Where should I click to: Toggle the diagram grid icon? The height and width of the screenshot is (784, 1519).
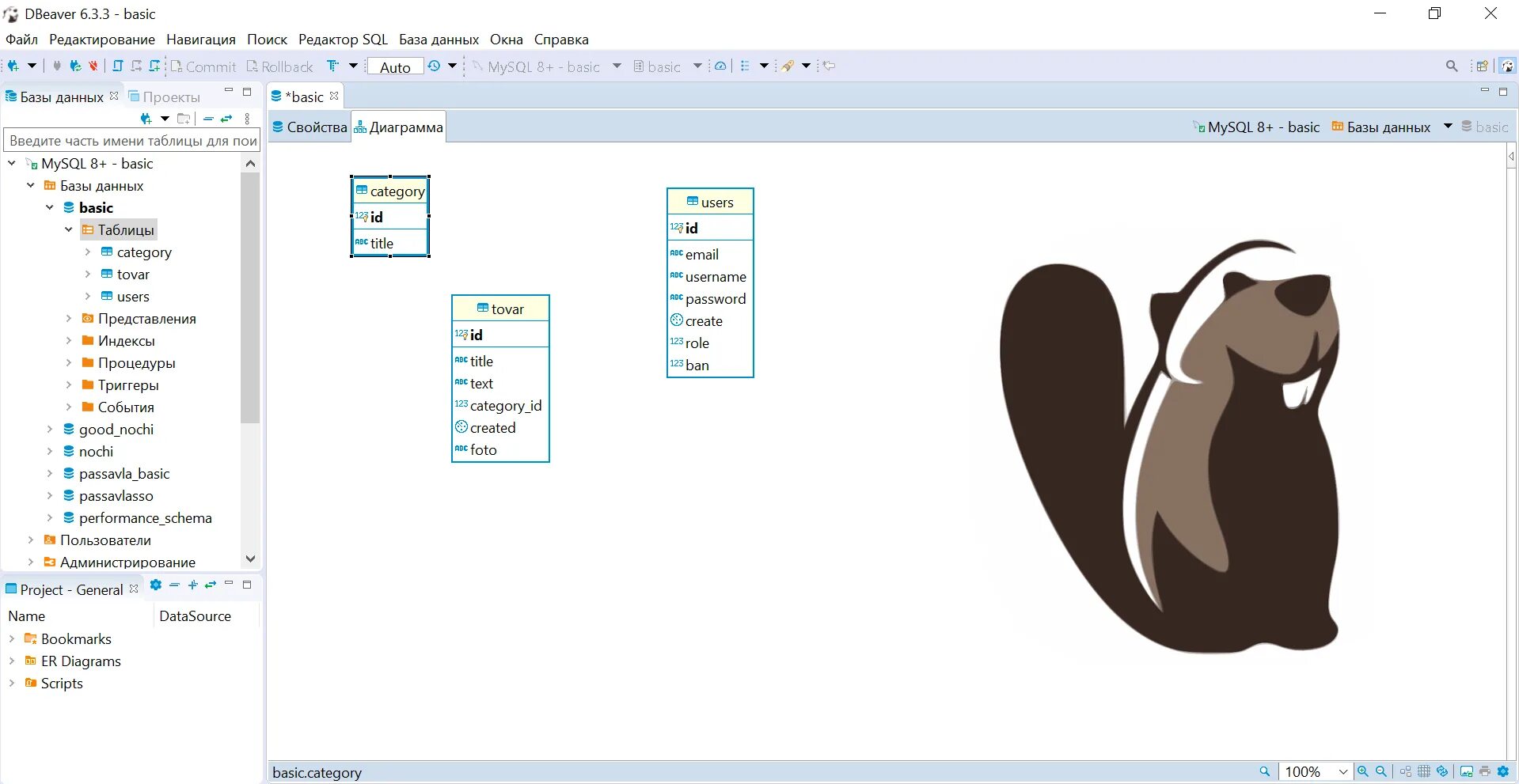[1424, 771]
